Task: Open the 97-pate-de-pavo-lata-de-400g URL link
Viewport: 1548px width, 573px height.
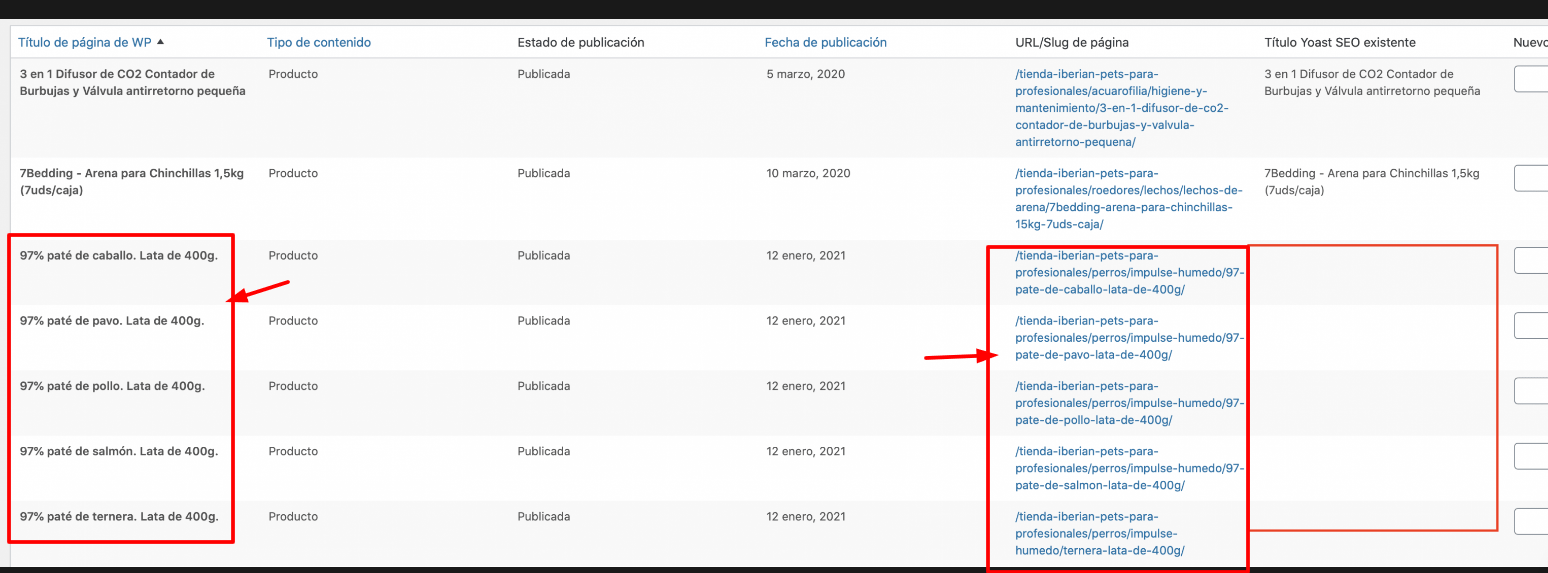Action: [1129, 338]
